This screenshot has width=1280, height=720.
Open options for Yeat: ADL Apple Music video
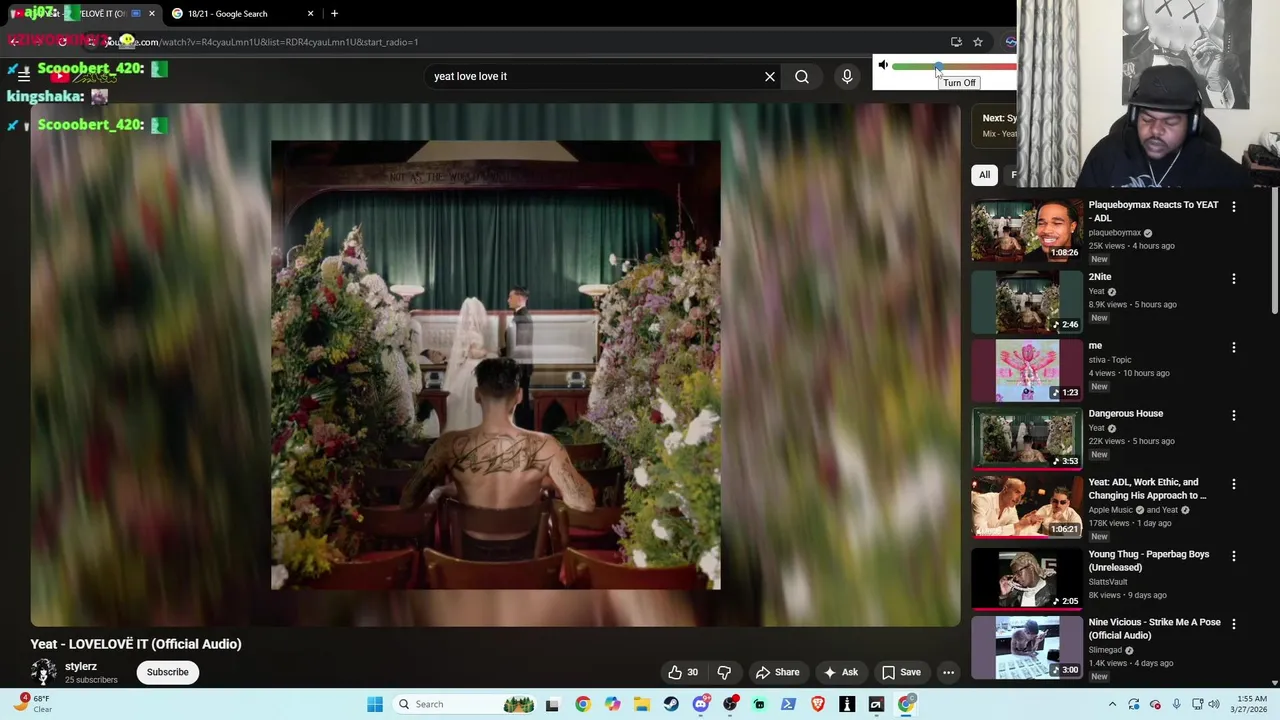[1233, 483]
